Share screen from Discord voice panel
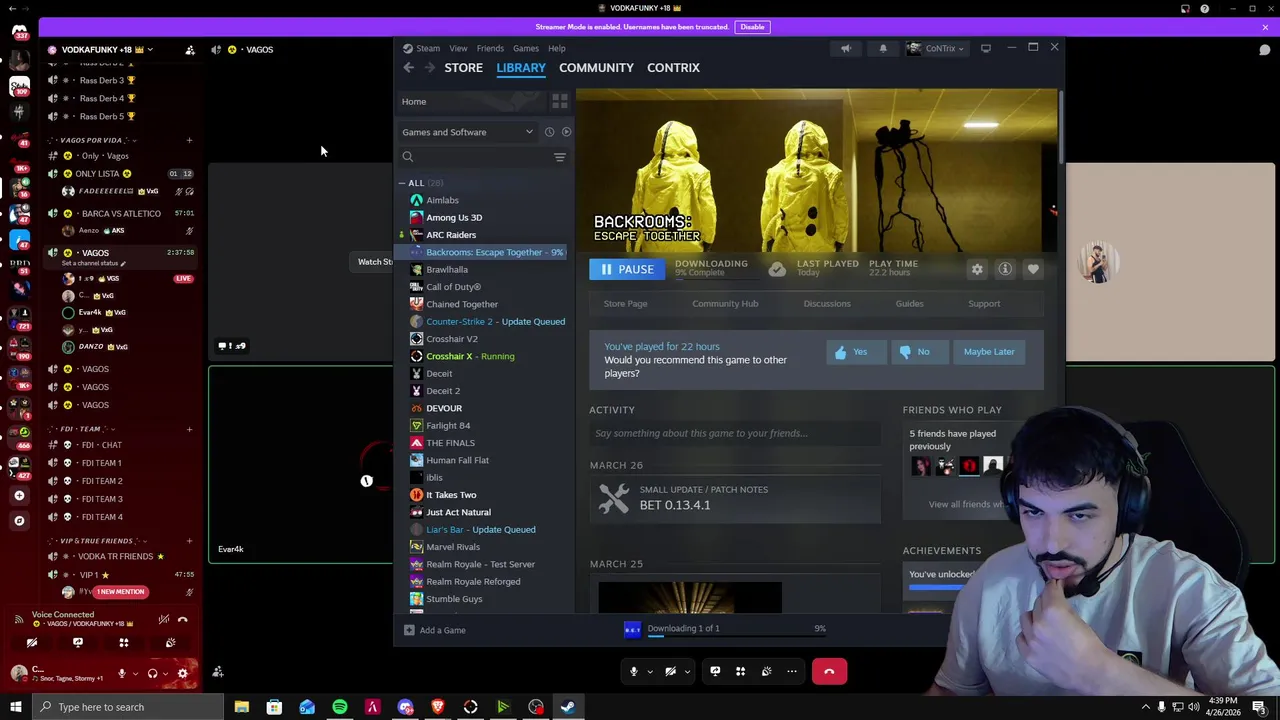This screenshot has height=720, width=1280. point(77,643)
